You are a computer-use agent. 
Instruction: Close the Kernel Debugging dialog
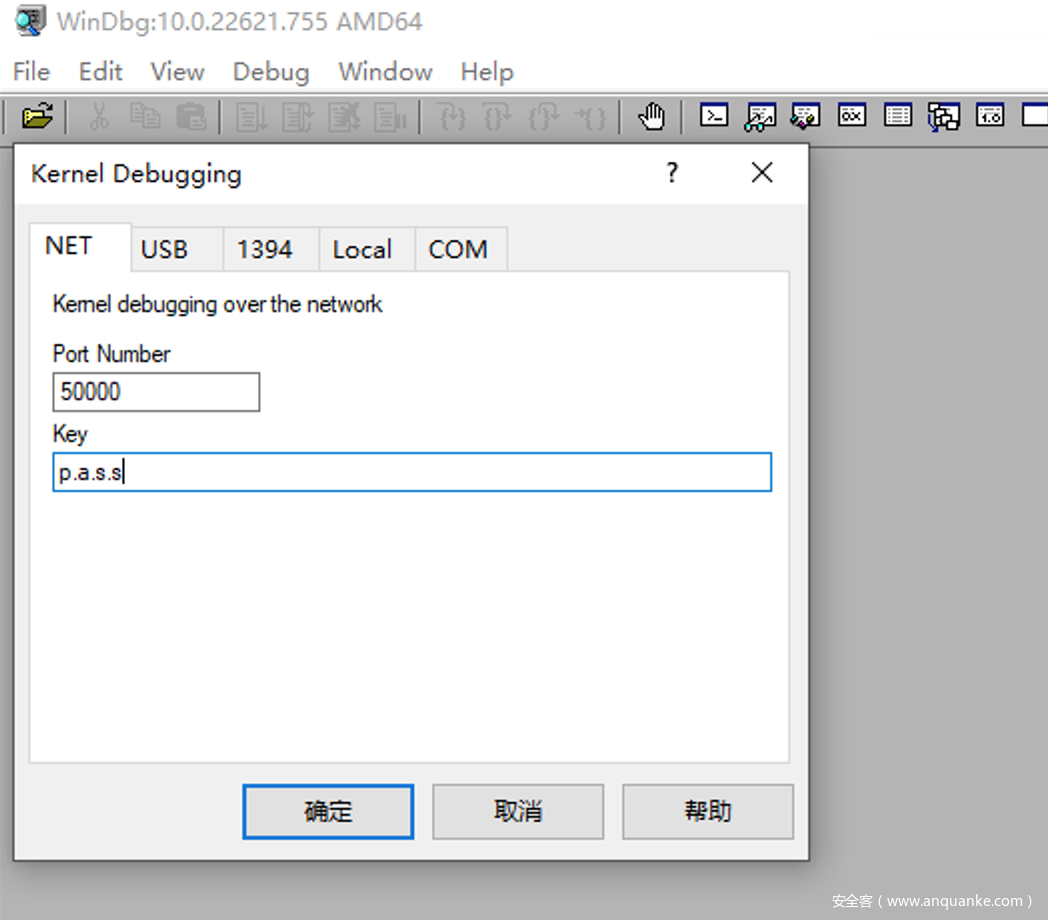(762, 172)
